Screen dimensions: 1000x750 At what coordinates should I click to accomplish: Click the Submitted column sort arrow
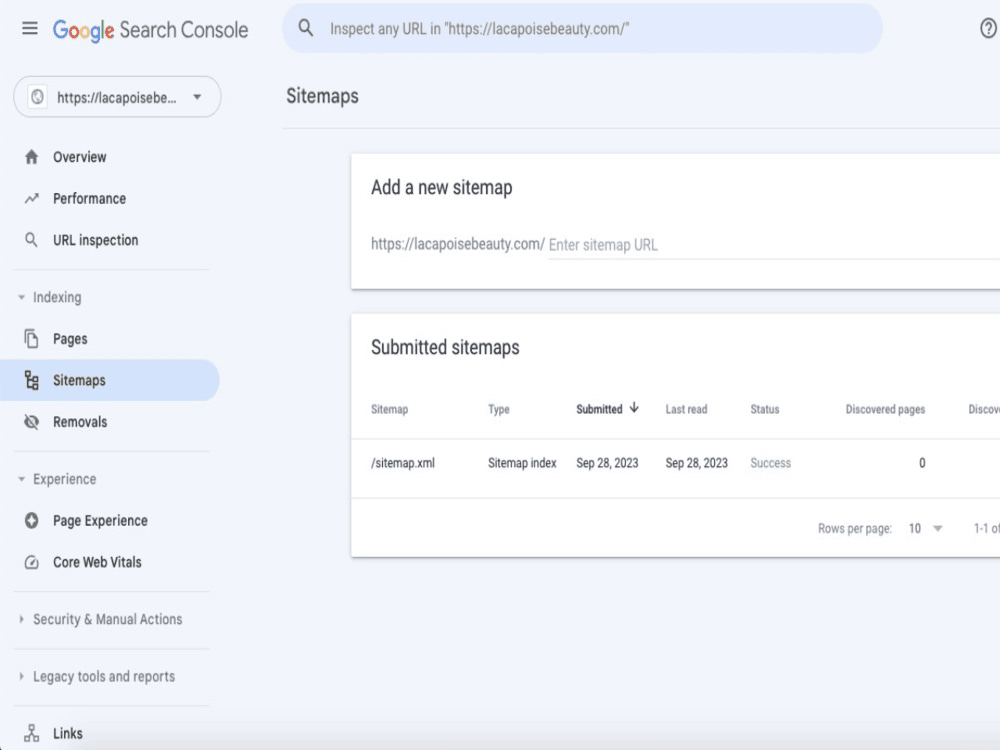[634, 408]
